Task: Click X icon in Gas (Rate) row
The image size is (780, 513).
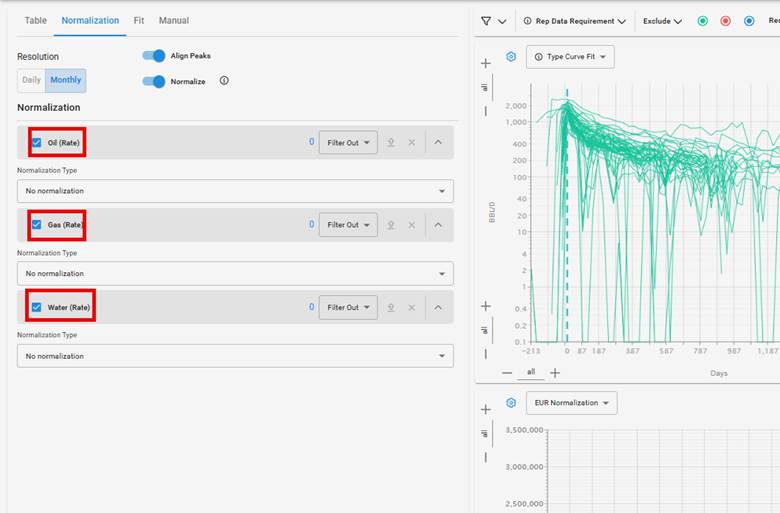Action: (411, 225)
